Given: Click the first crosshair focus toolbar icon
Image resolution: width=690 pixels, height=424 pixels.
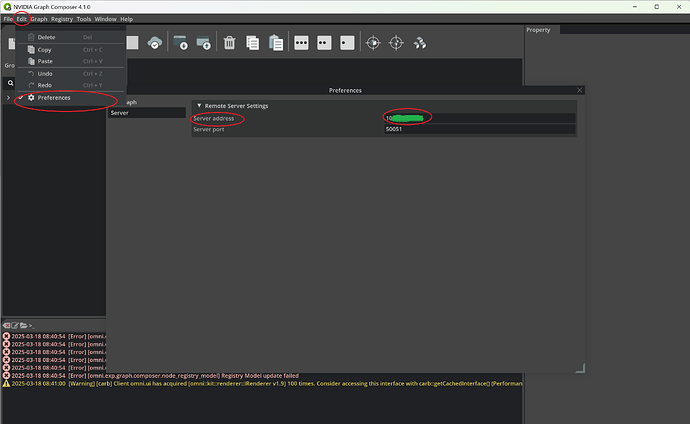Looking at the screenshot, I should tap(373, 43).
